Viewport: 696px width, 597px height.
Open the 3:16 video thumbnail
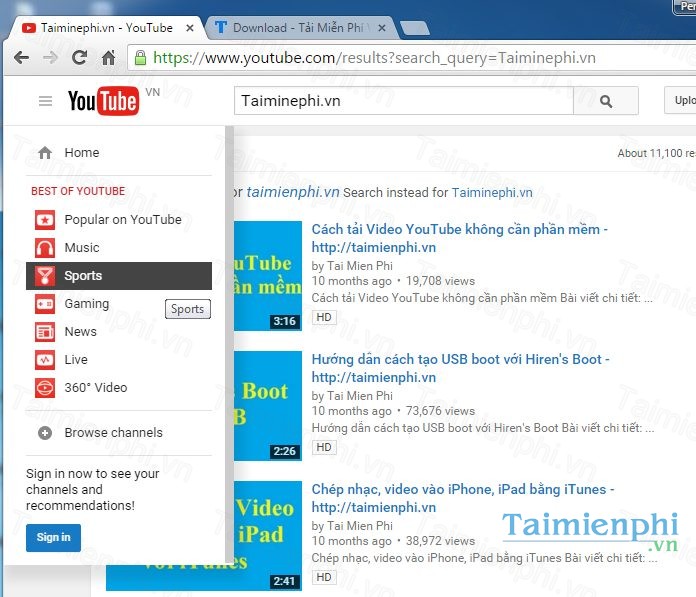coord(268,276)
